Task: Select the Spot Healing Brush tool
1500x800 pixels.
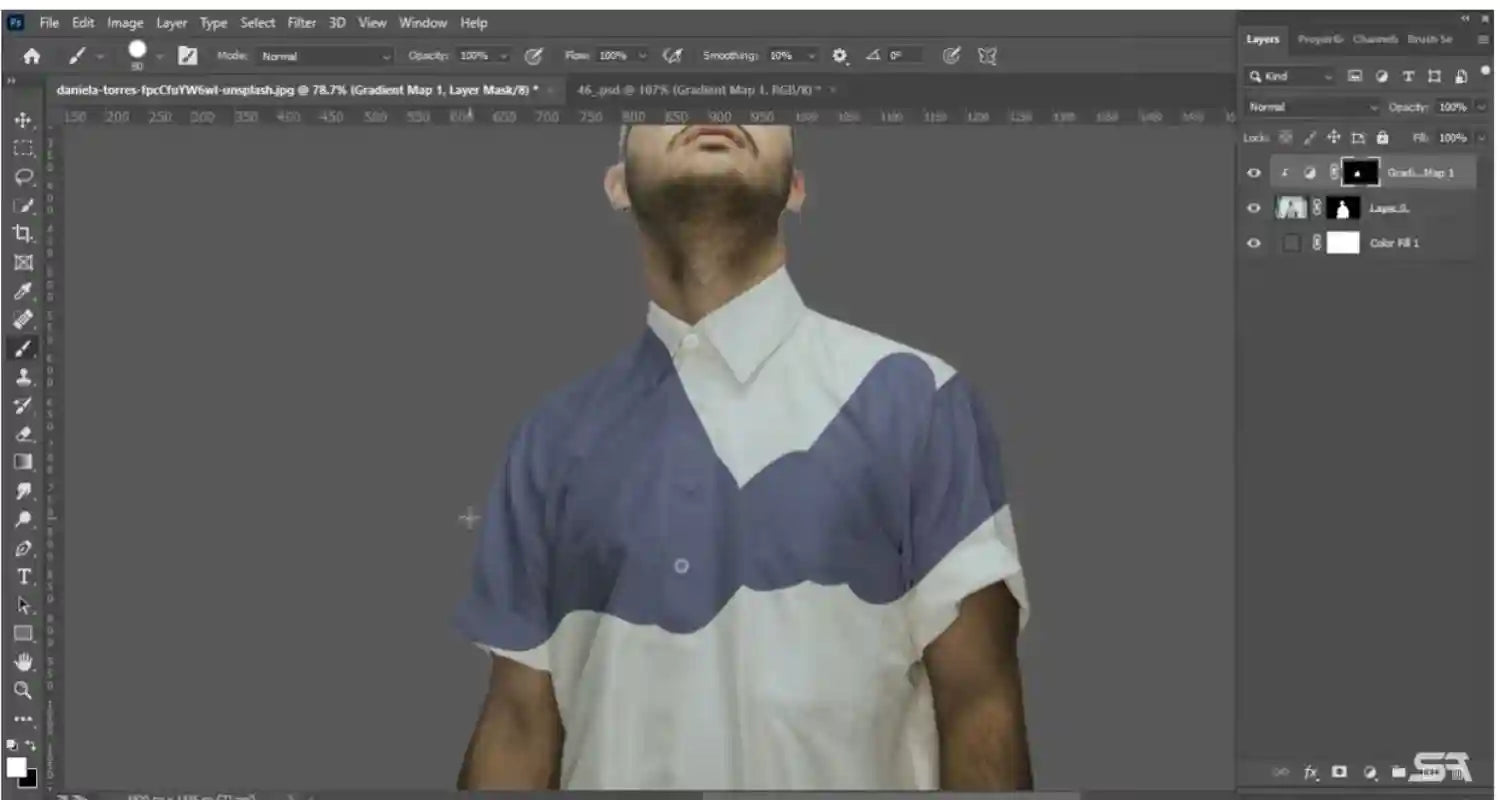Action: tap(23, 320)
